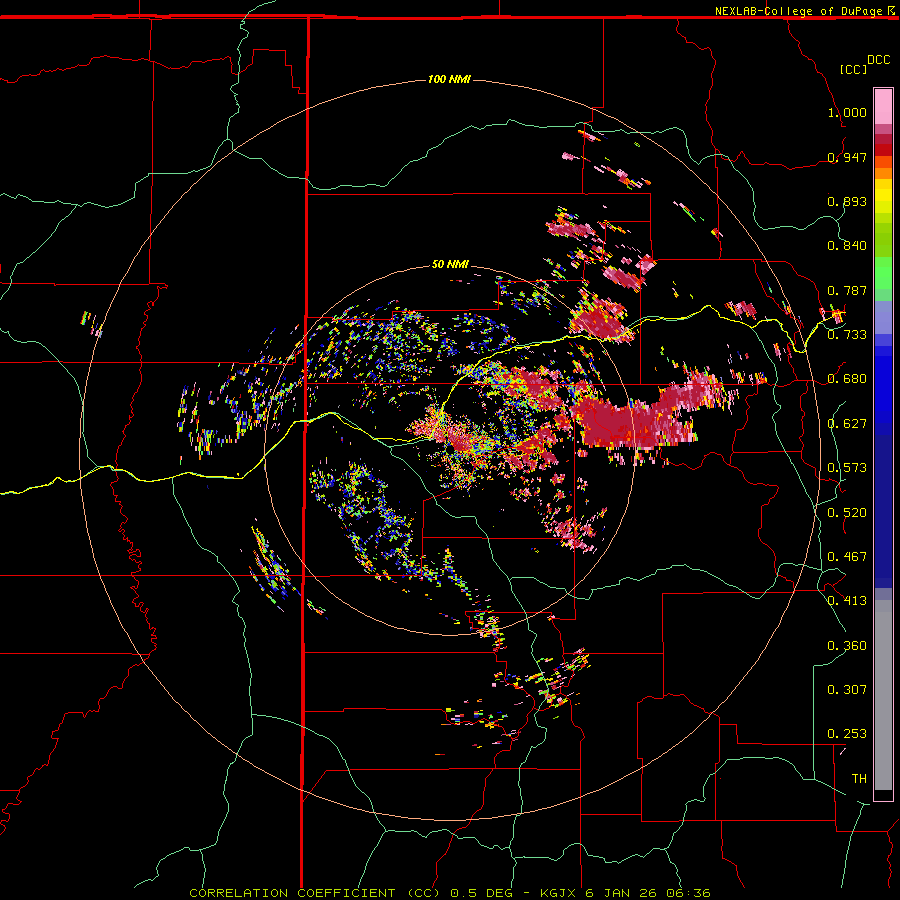This screenshot has width=900, height=900.
Task: Select the 0.413 value on the color scale
Action: 847,601
